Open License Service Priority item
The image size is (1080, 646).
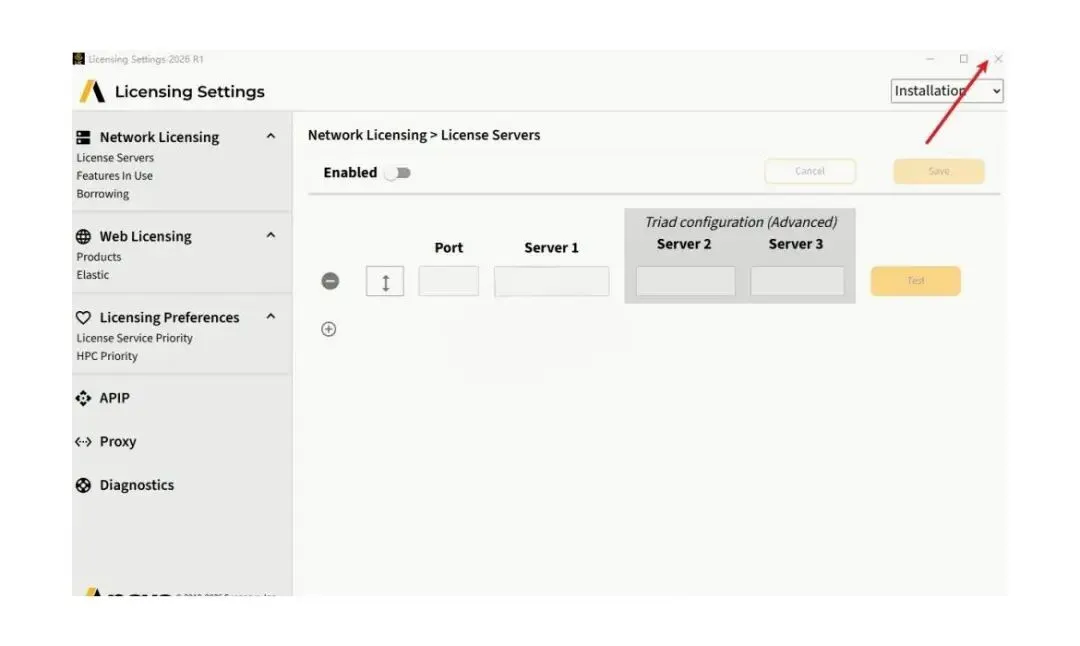pos(134,338)
